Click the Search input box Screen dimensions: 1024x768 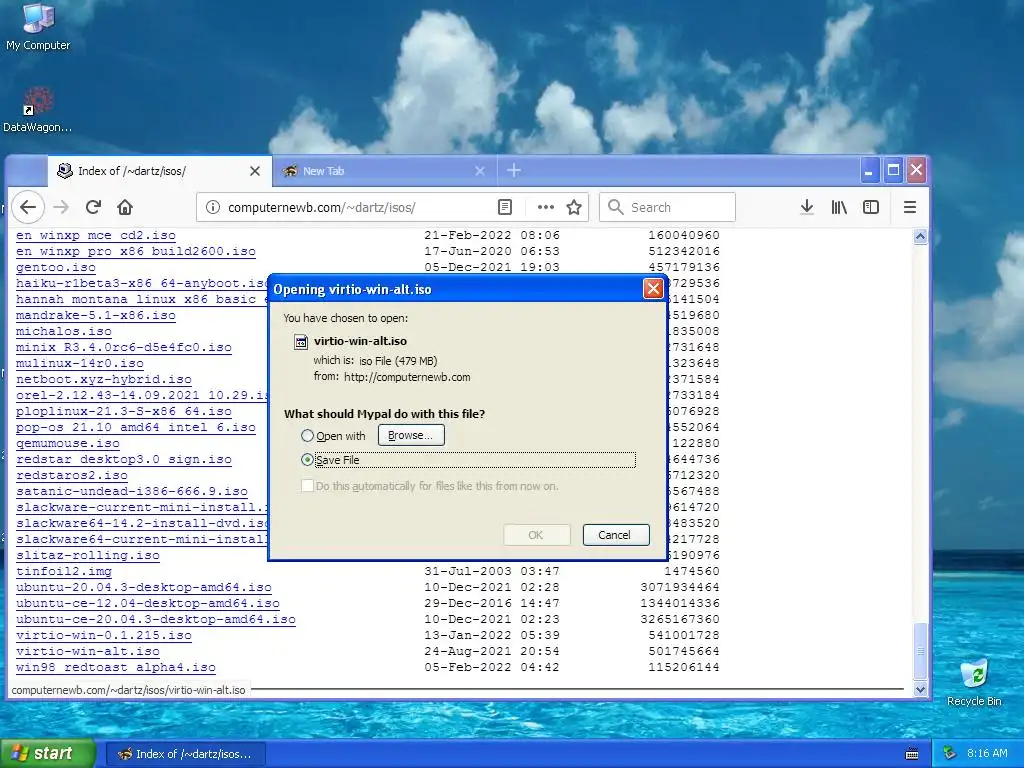667,208
